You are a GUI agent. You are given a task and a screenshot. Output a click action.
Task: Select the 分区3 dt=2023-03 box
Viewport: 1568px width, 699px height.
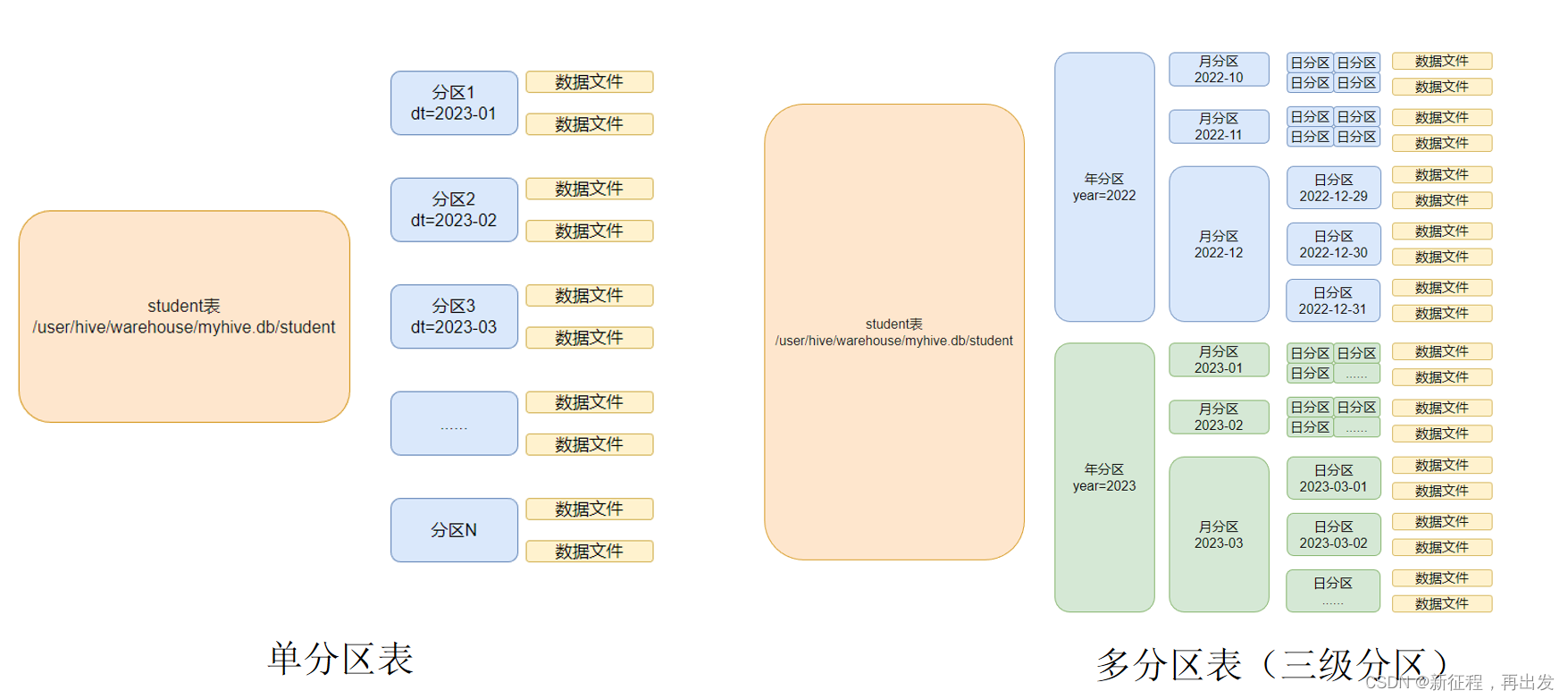454,316
